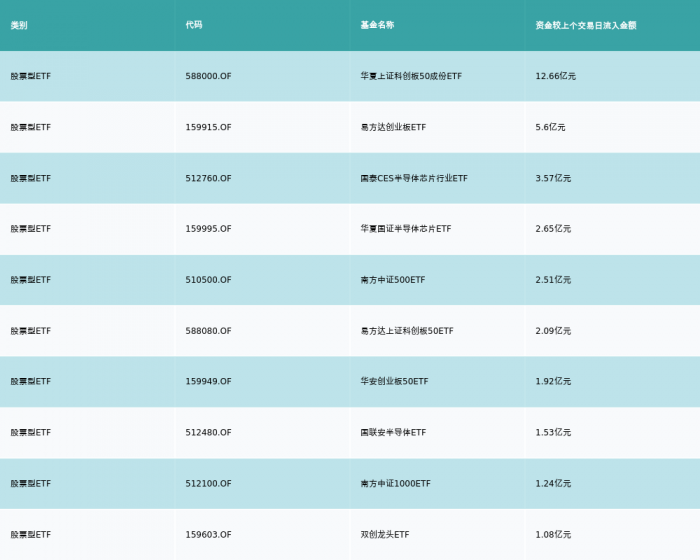
Task: Click fund name 国泰CES半导体芯片行业ETF
Action: coord(414,178)
